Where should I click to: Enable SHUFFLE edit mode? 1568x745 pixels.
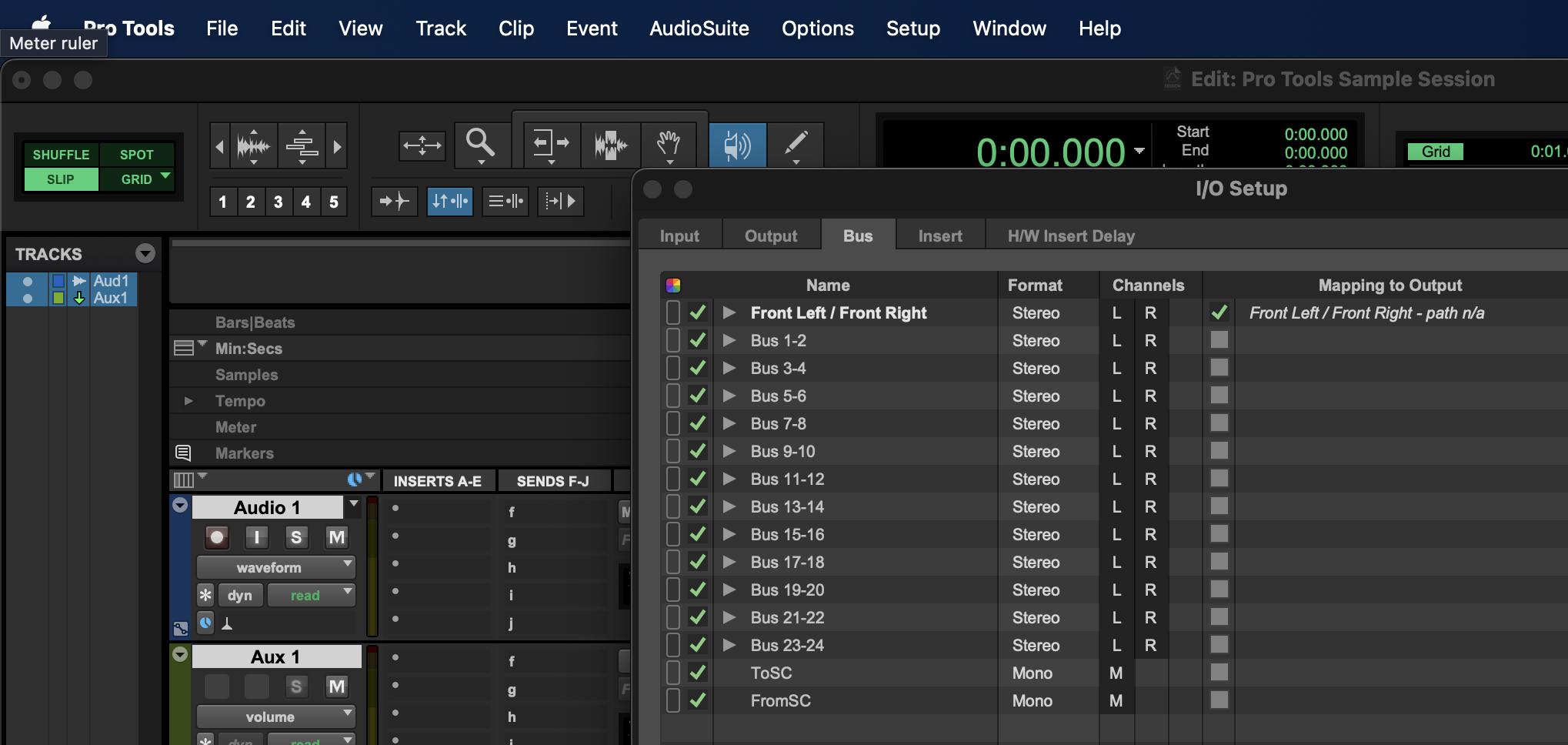click(61, 155)
